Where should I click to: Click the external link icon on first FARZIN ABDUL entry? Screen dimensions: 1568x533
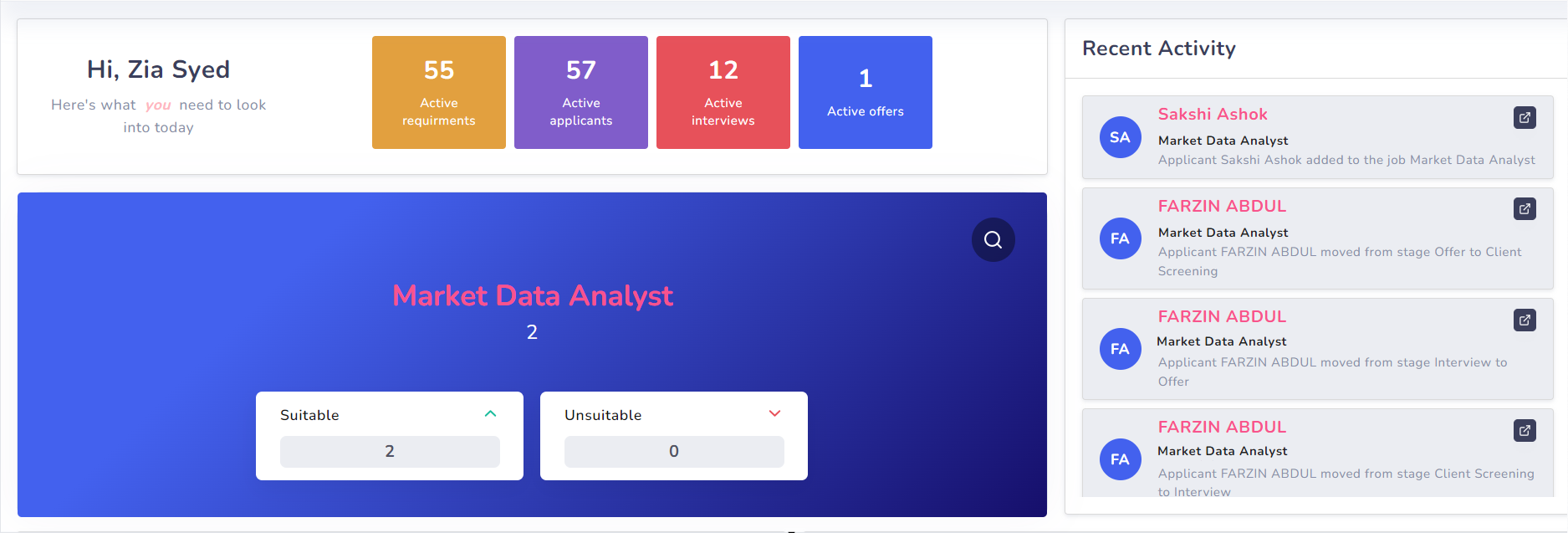click(x=1525, y=208)
